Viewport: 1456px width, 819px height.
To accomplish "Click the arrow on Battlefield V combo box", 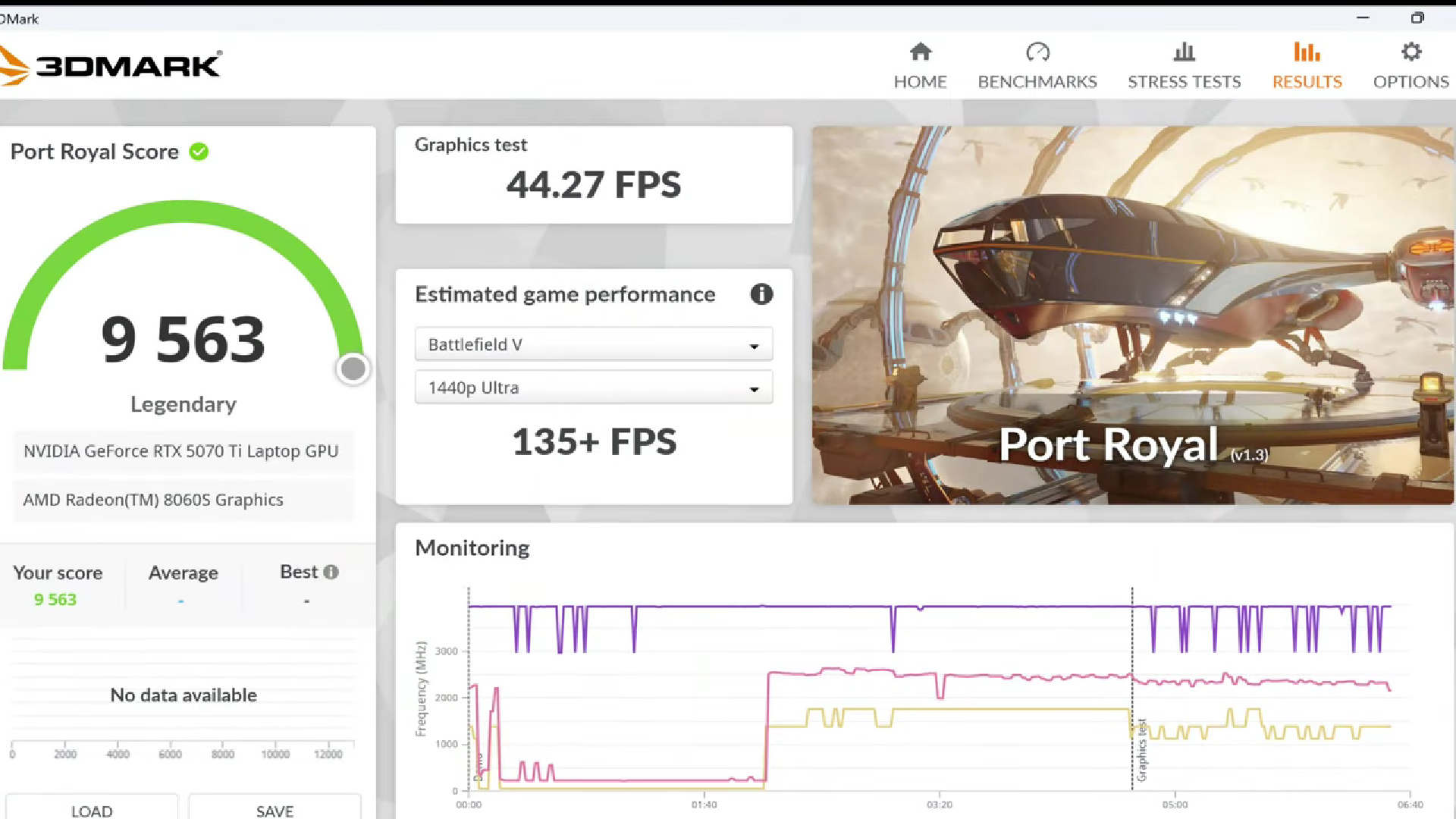I will pyautogui.click(x=754, y=346).
